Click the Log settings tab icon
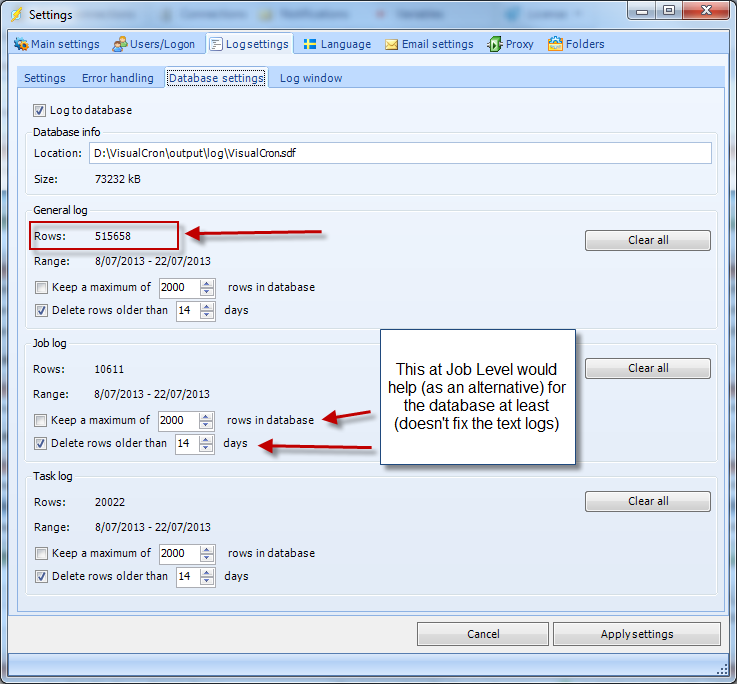The height and width of the screenshot is (684, 737). pos(216,44)
